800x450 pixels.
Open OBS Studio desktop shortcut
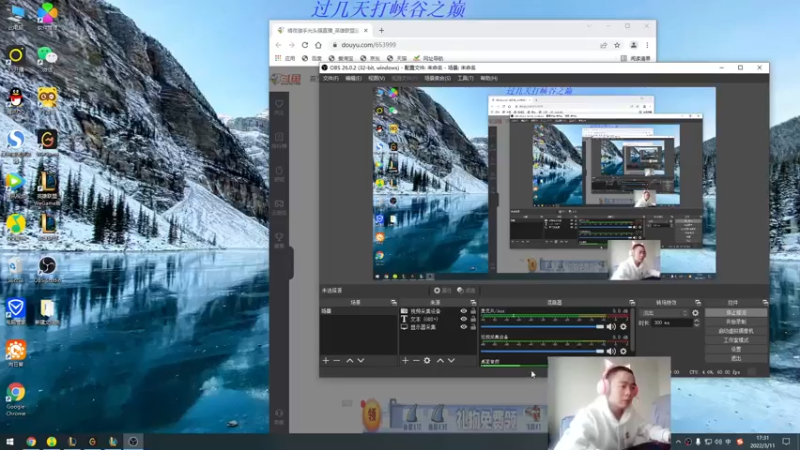pos(47,269)
